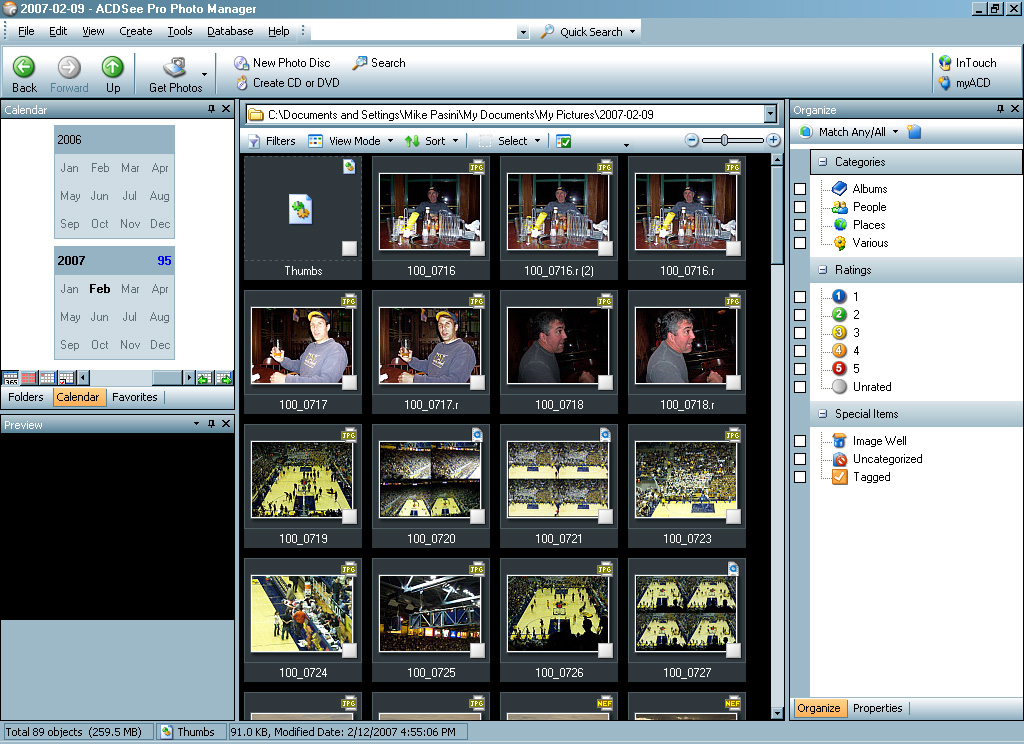This screenshot has height=744, width=1024.
Task: Click the Up folder navigation icon
Action: coord(113,68)
